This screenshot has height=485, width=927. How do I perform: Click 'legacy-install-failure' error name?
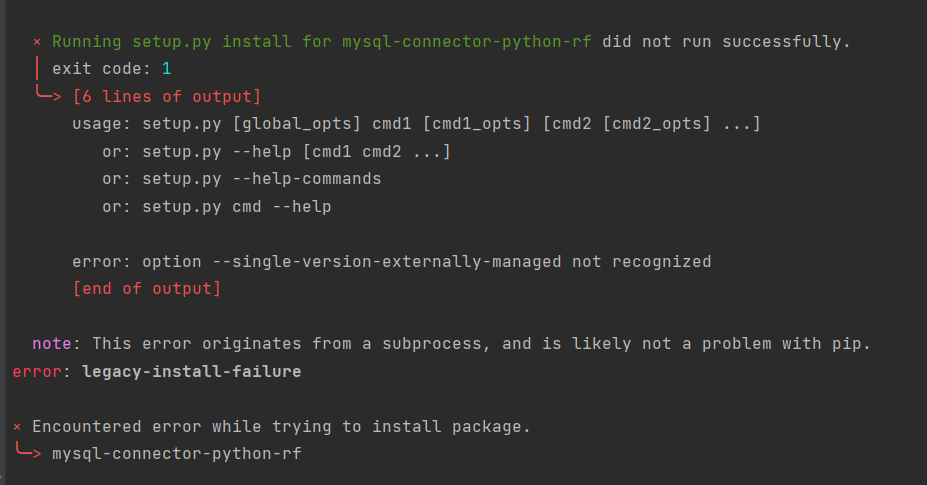click(x=191, y=372)
